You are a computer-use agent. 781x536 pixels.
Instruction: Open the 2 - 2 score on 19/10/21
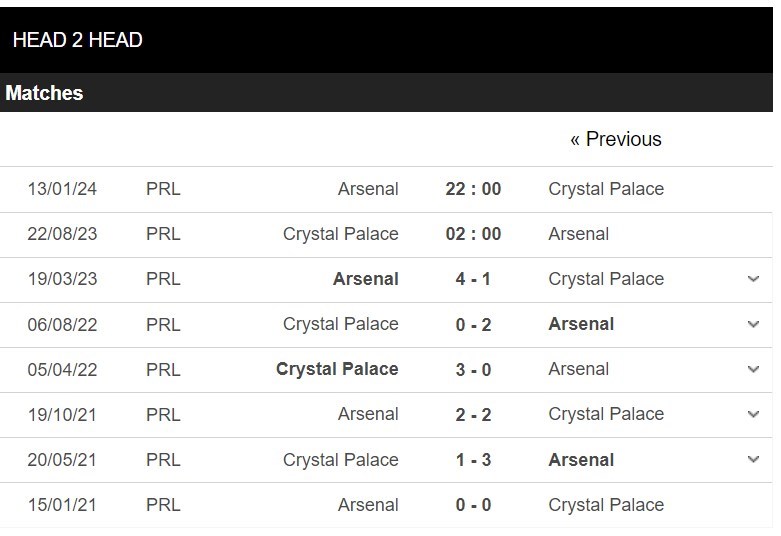tap(473, 414)
